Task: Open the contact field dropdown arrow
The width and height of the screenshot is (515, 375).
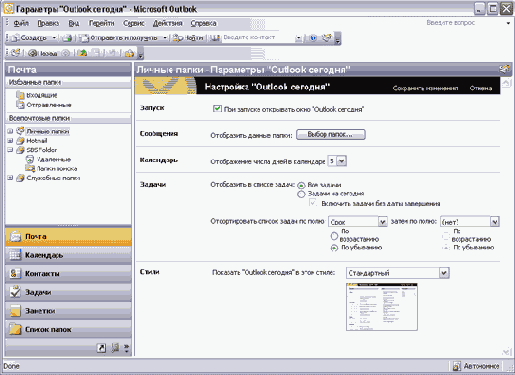Action: pos(299,38)
